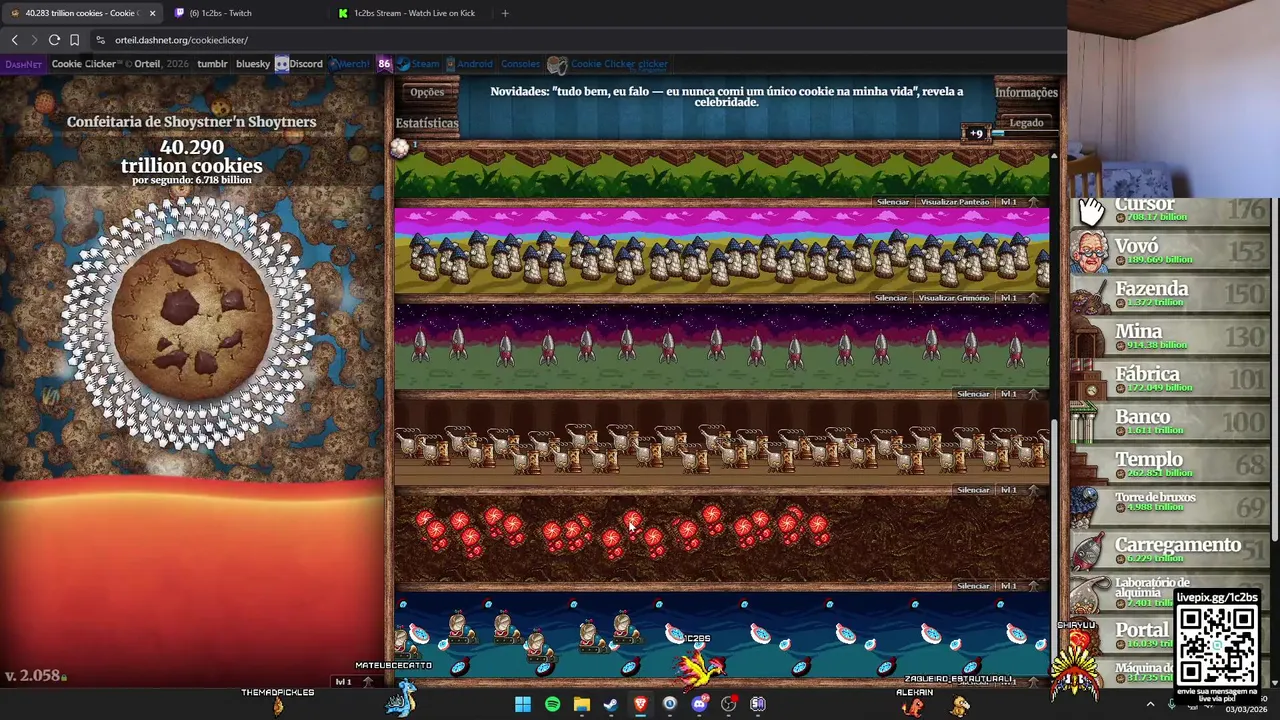
Task: Buy a Torre de bruxos building
Action: tap(1171, 507)
